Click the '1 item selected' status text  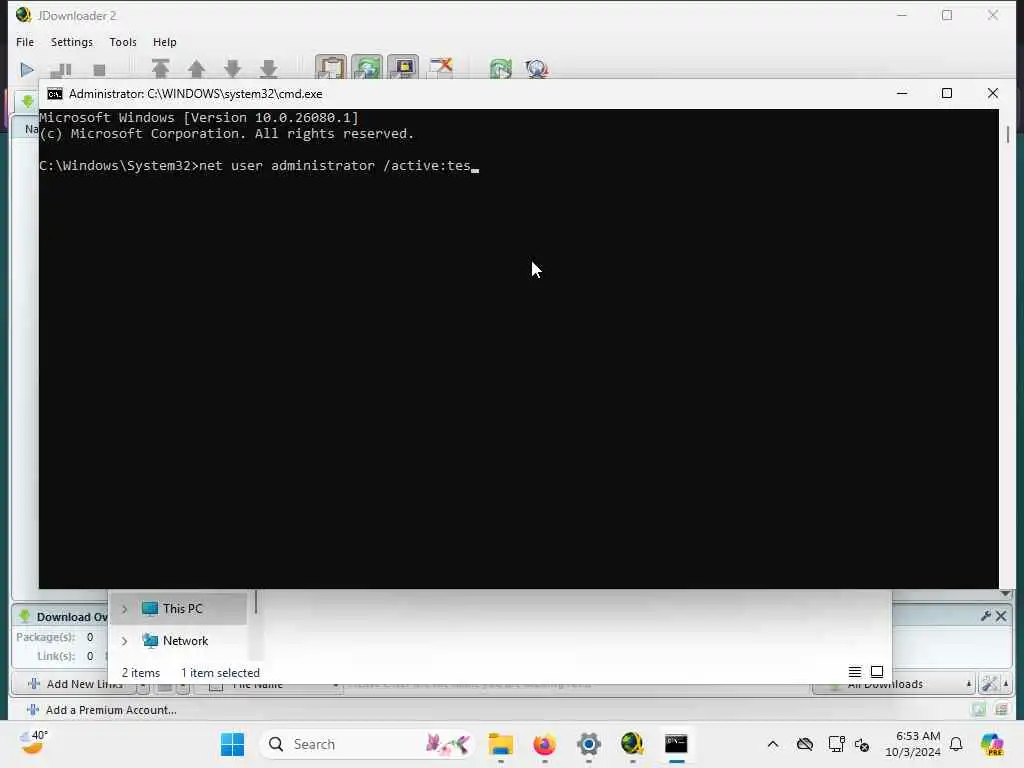coord(220,673)
